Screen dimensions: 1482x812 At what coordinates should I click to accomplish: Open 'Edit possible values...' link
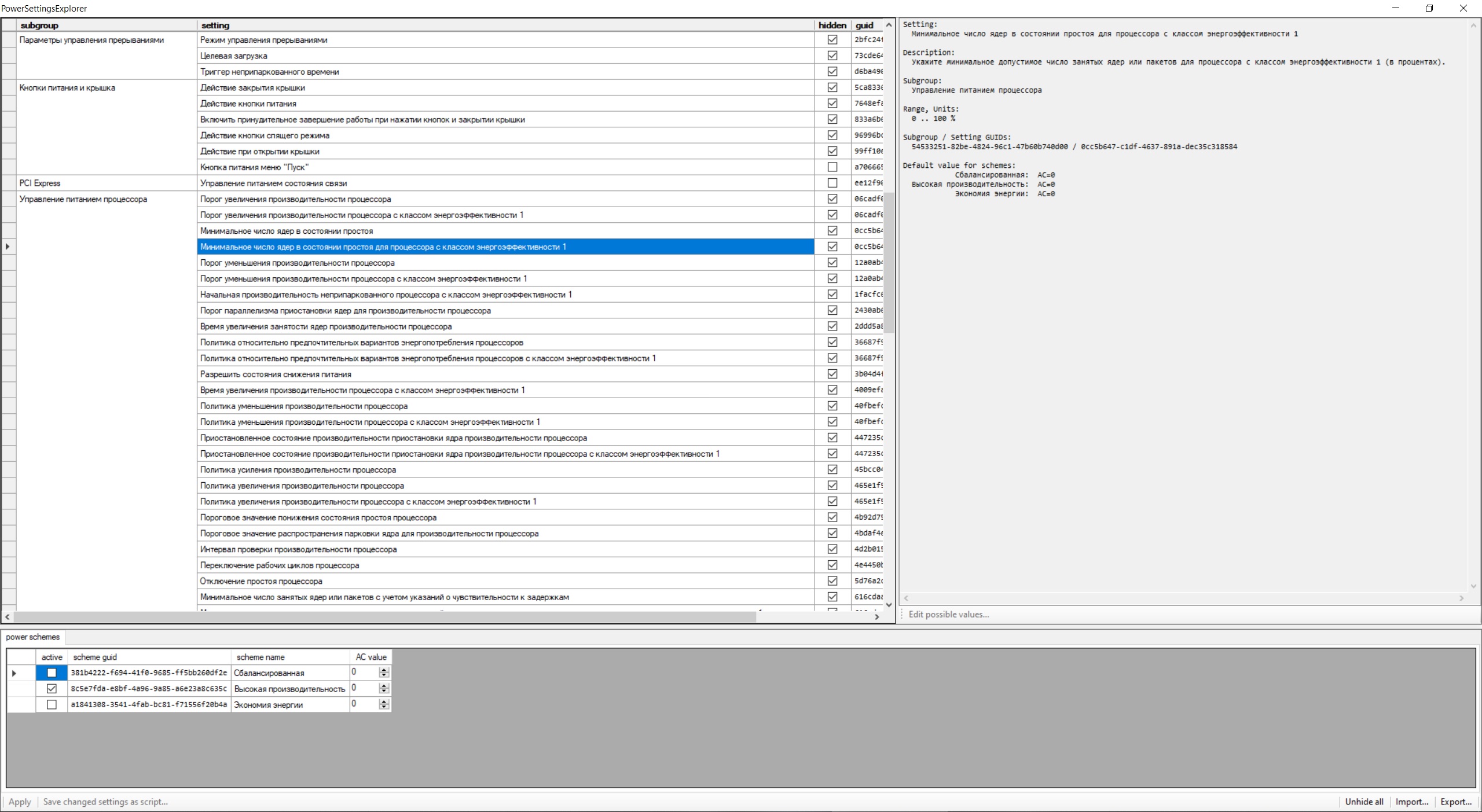pos(948,614)
